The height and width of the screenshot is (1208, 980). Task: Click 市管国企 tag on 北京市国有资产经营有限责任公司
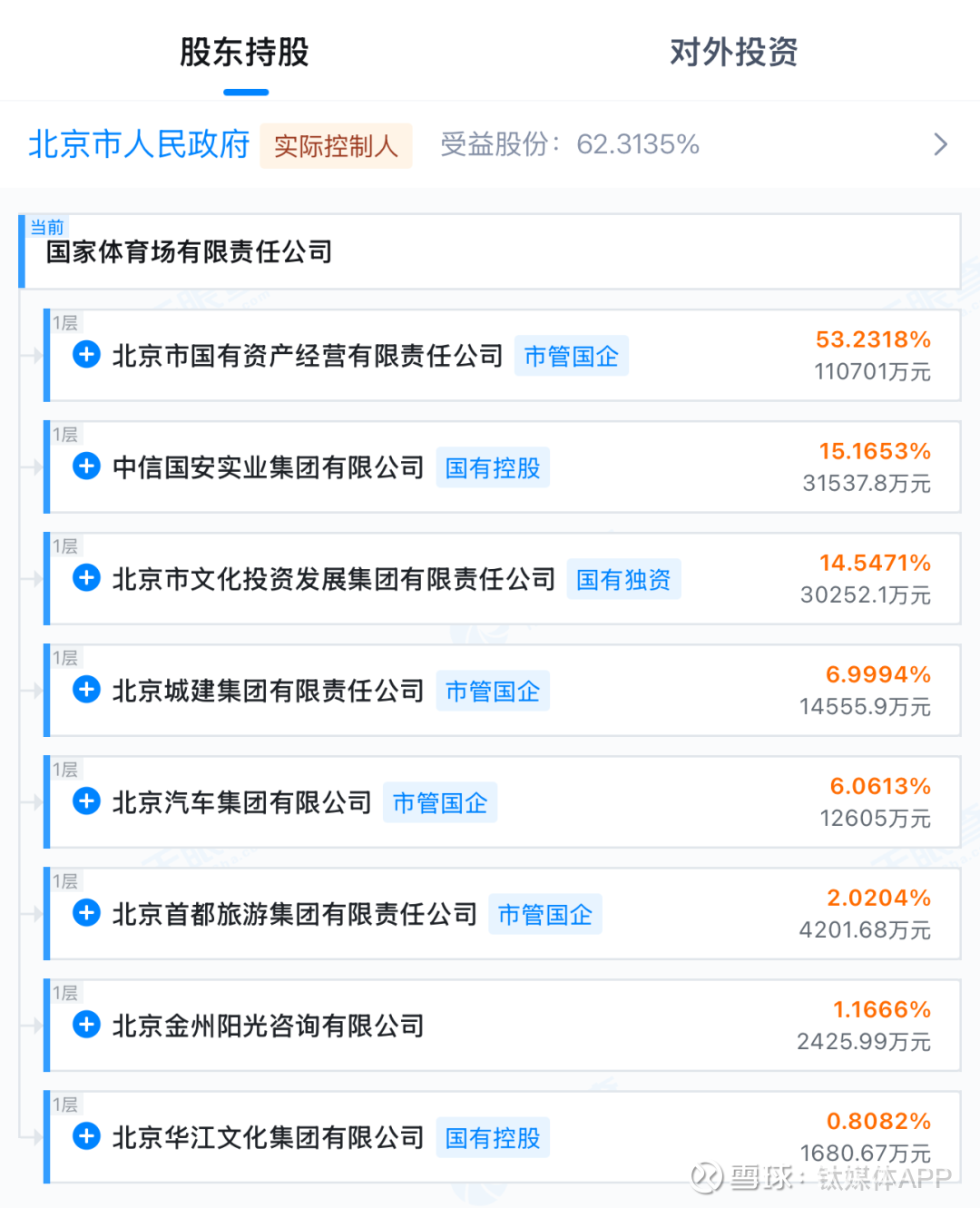(x=571, y=357)
